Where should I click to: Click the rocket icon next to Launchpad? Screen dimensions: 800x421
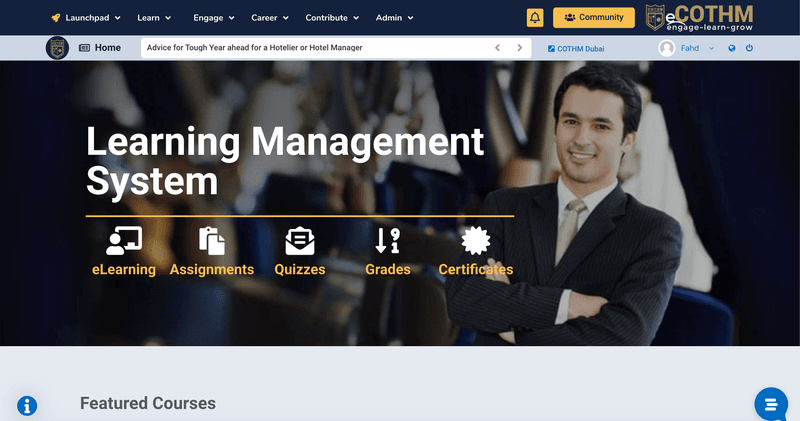(x=56, y=18)
